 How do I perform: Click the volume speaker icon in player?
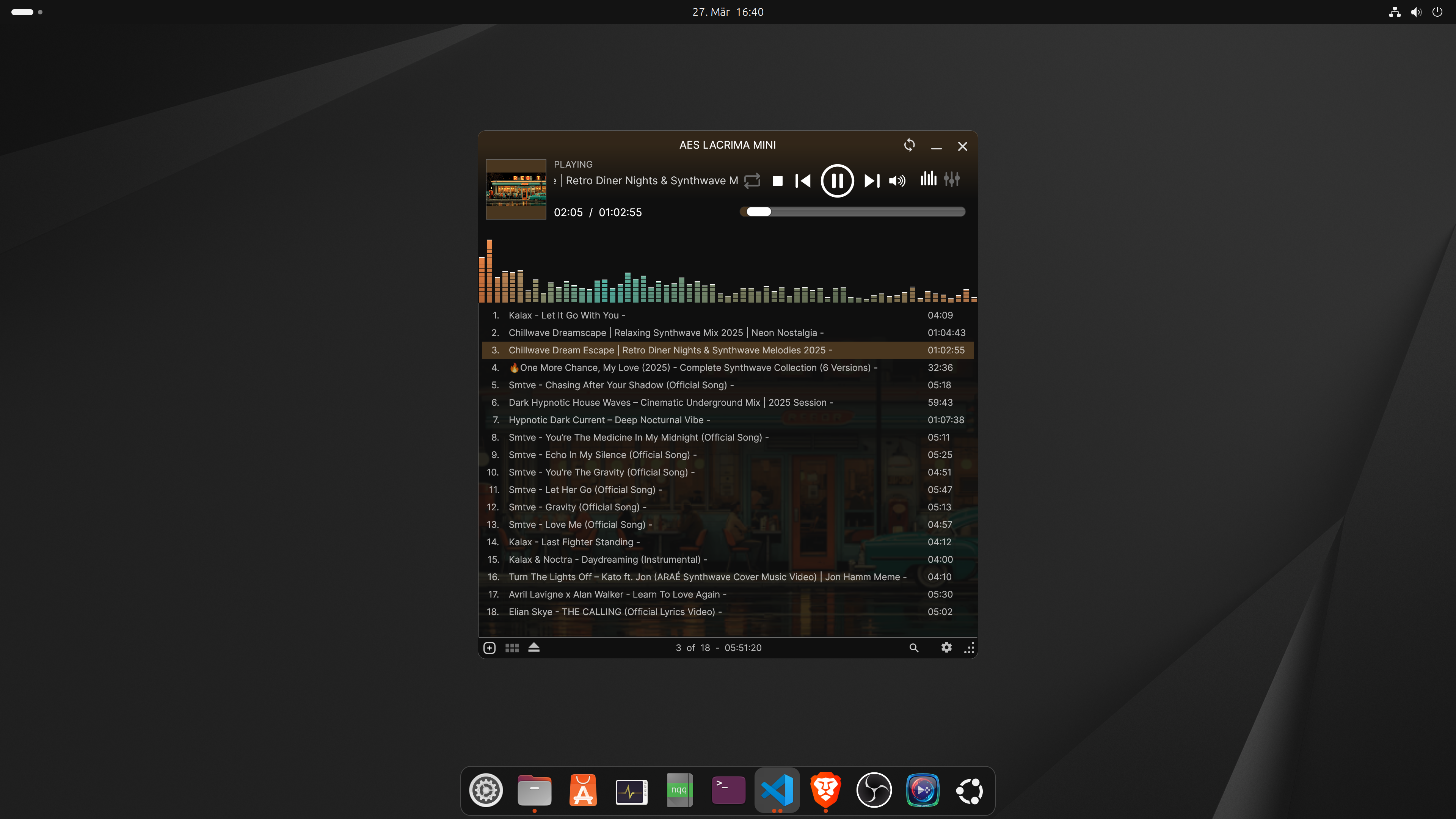coord(897,181)
